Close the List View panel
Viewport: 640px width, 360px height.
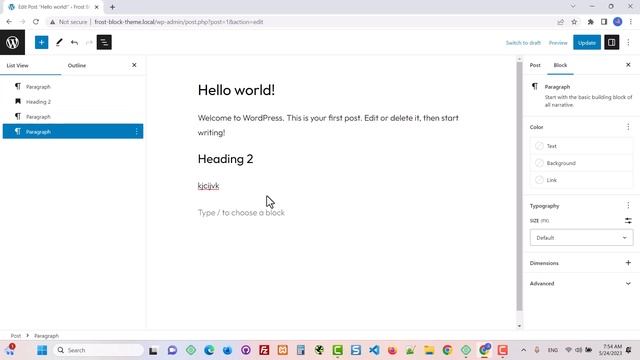pos(134,65)
